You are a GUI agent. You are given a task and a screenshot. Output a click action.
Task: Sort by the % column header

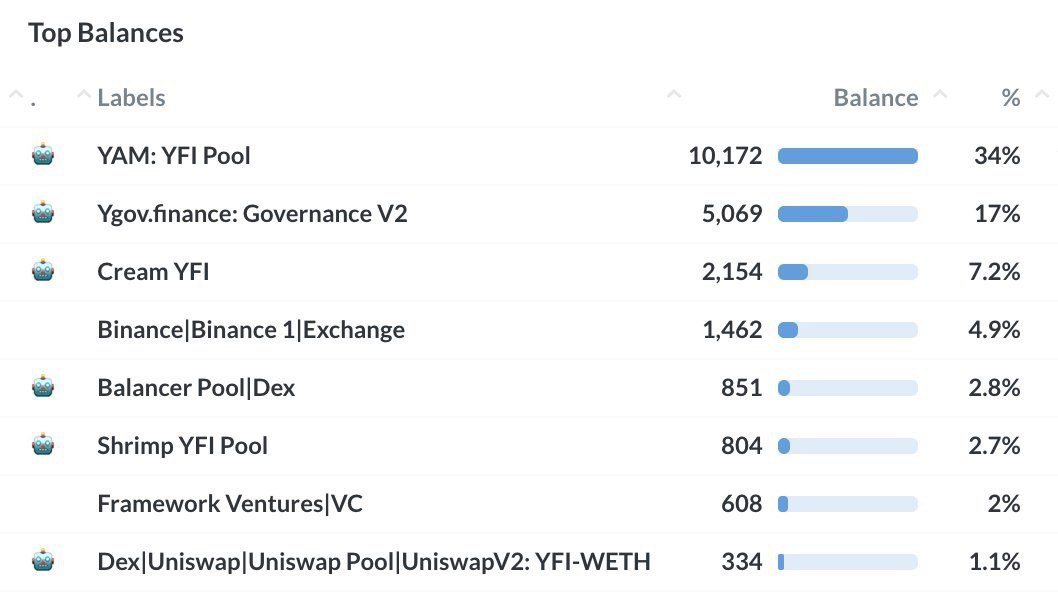pyautogui.click(x=1010, y=98)
